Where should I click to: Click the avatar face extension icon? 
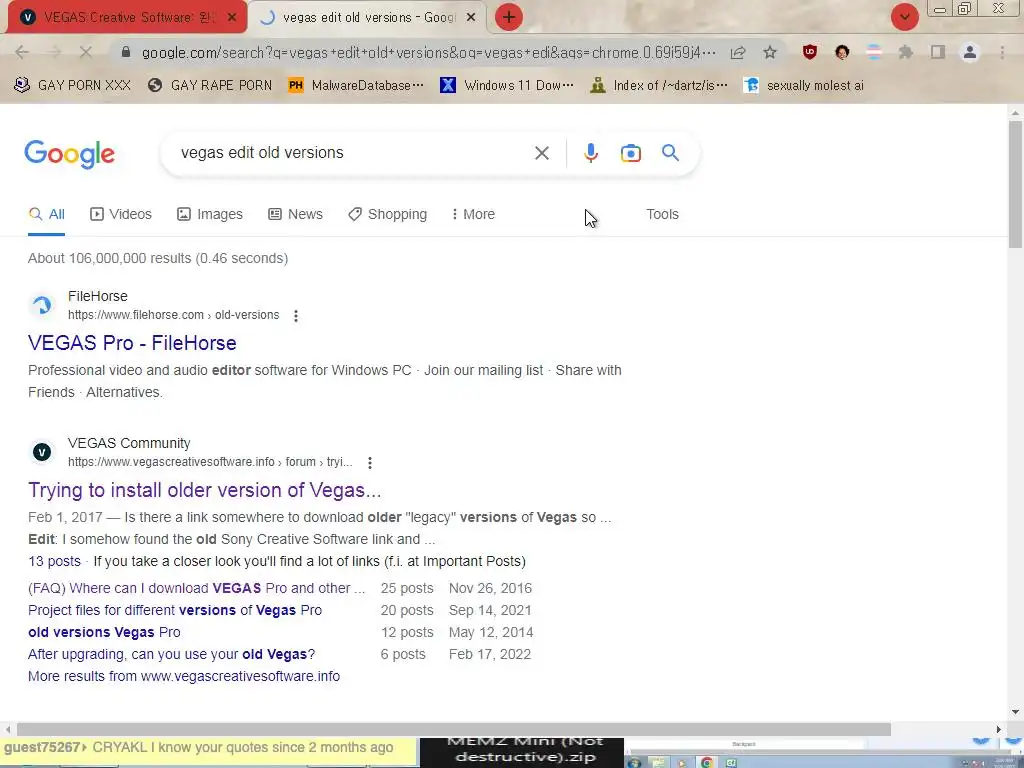coord(842,52)
